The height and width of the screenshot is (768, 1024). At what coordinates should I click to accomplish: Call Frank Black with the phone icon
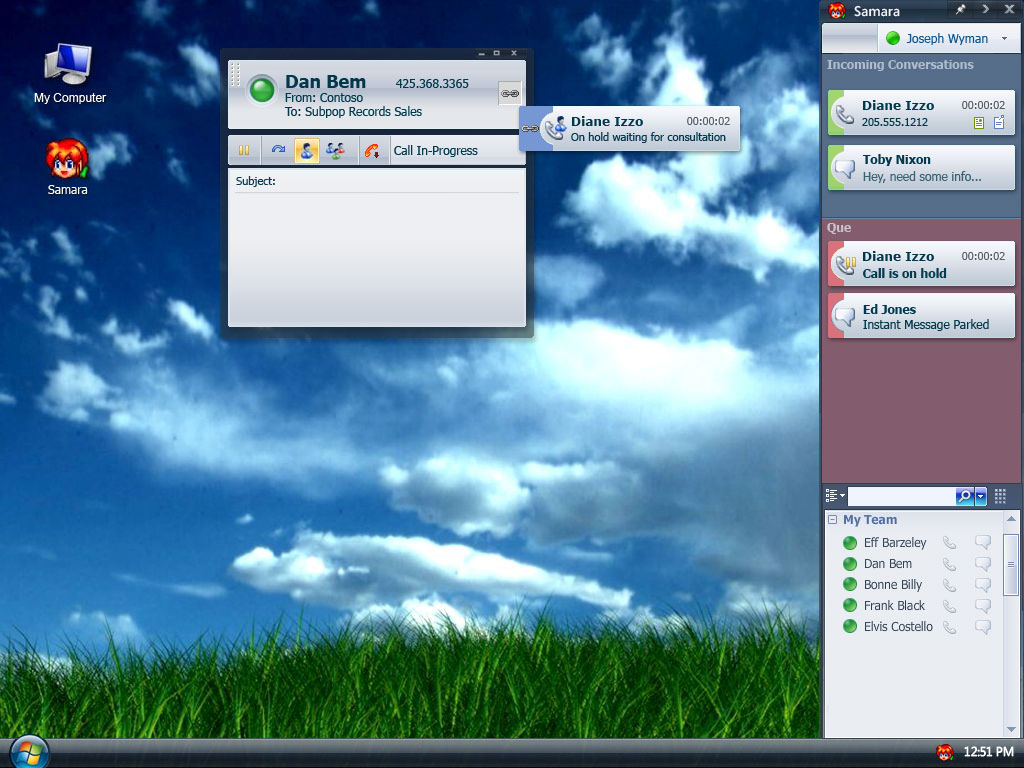pyautogui.click(x=950, y=605)
